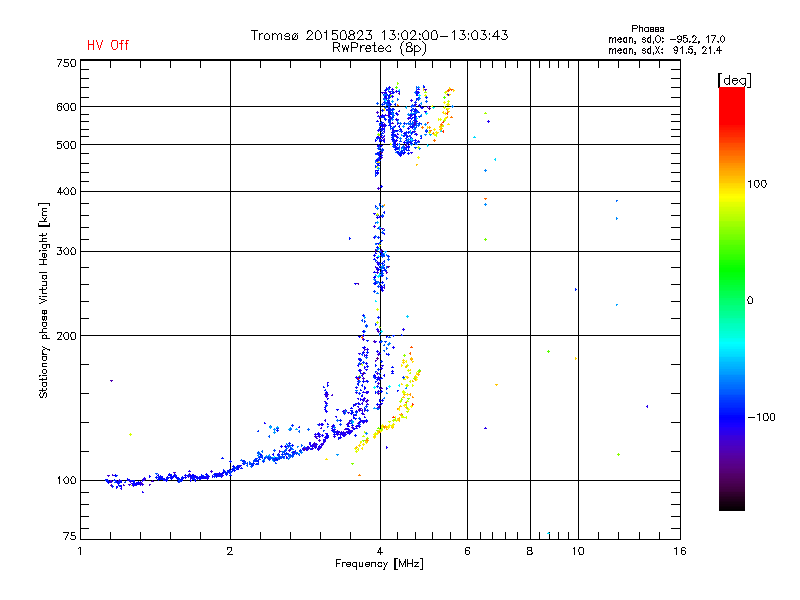Click the phase color scale bar
Screen dimensions: 800x600
point(732,299)
